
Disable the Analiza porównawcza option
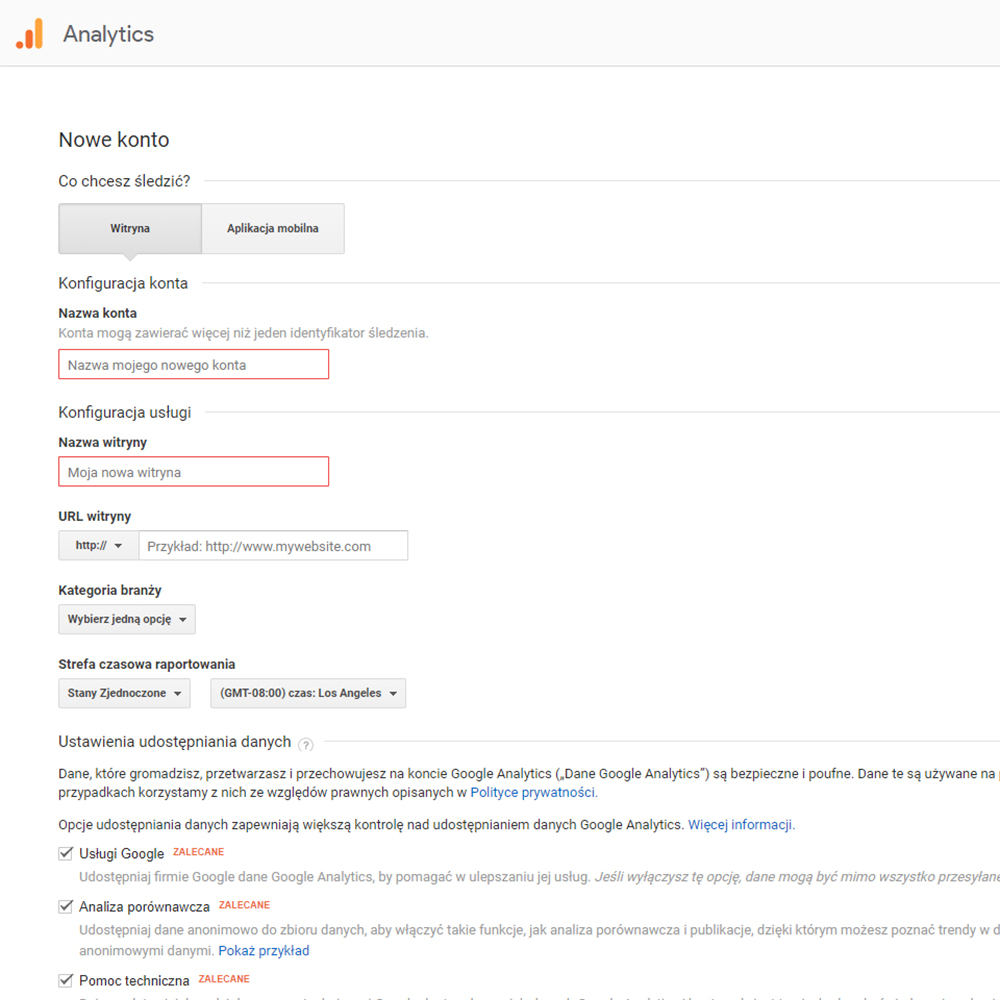click(x=65, y=906)
